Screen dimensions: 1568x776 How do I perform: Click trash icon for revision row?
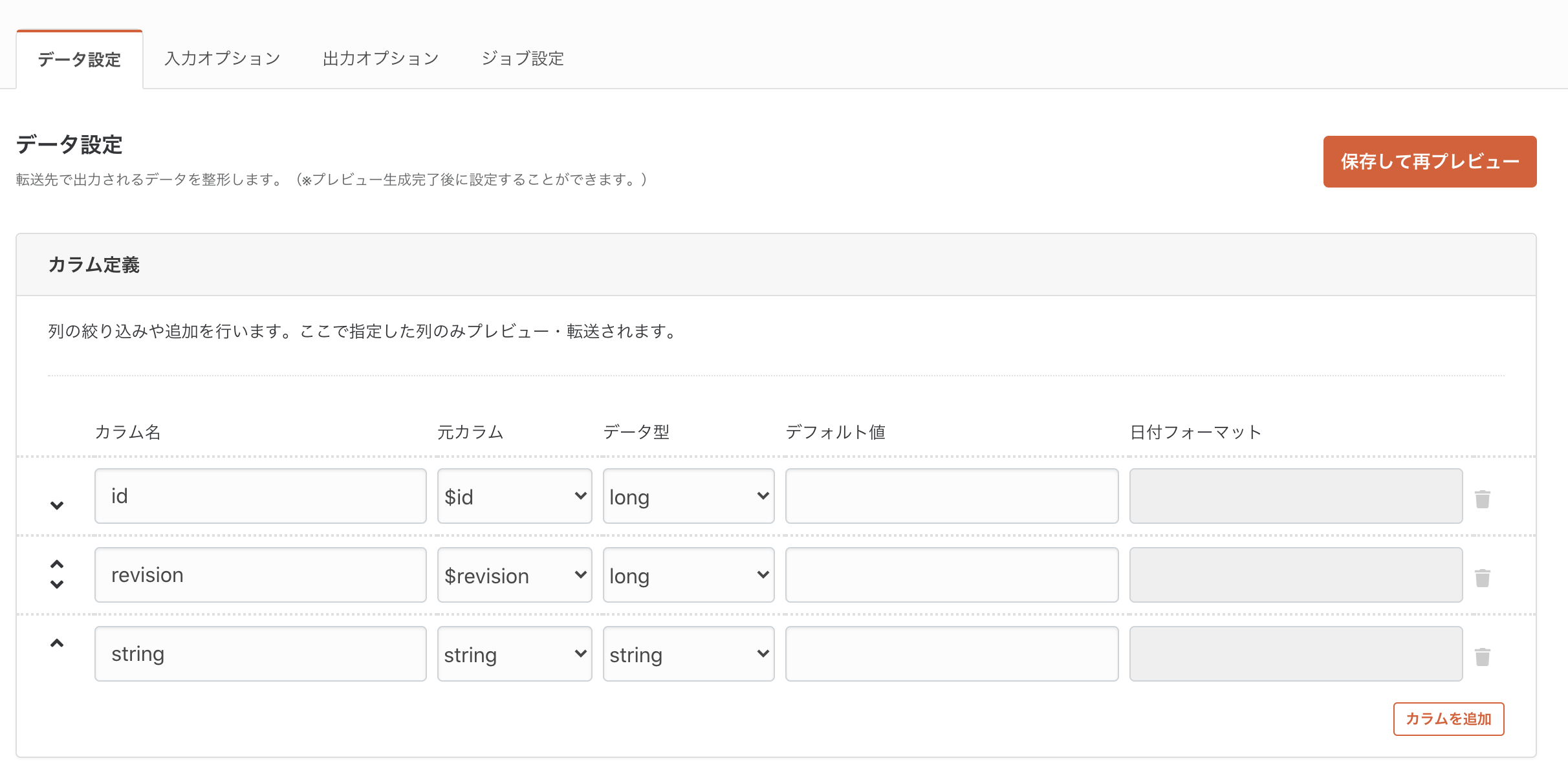1482,577
